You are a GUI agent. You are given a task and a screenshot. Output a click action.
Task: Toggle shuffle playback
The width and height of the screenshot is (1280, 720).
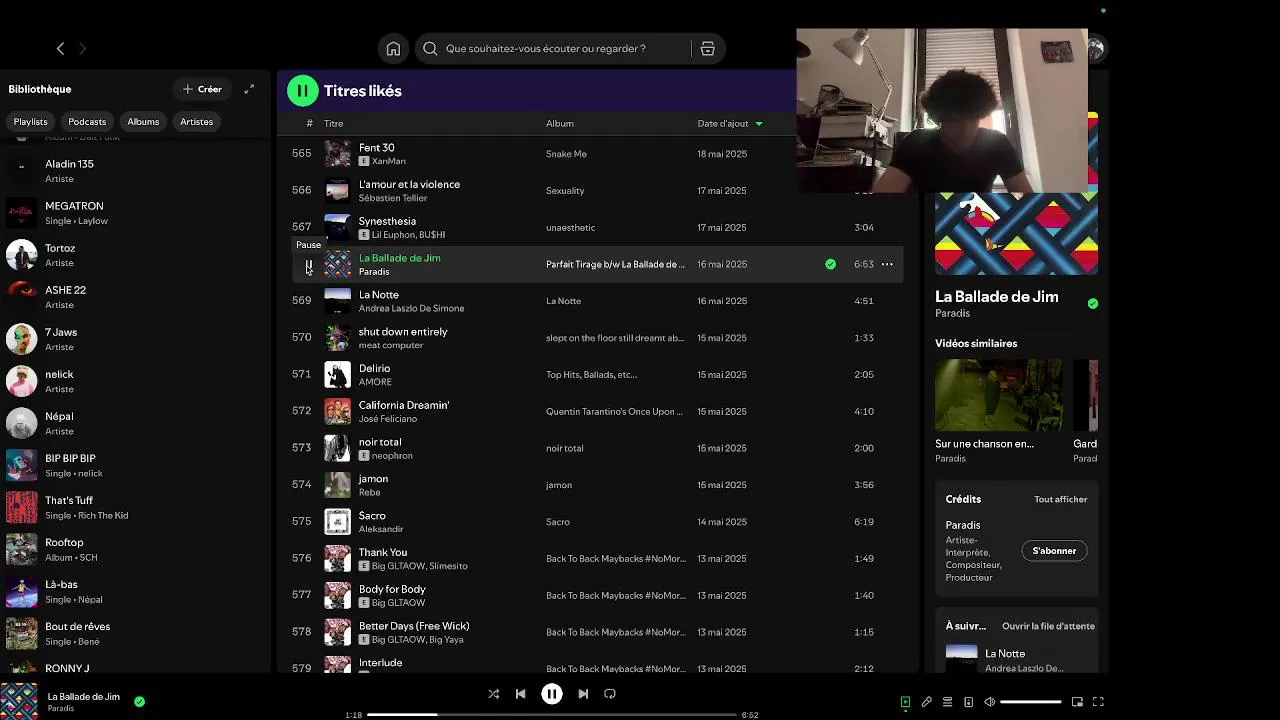click(493, 694)
